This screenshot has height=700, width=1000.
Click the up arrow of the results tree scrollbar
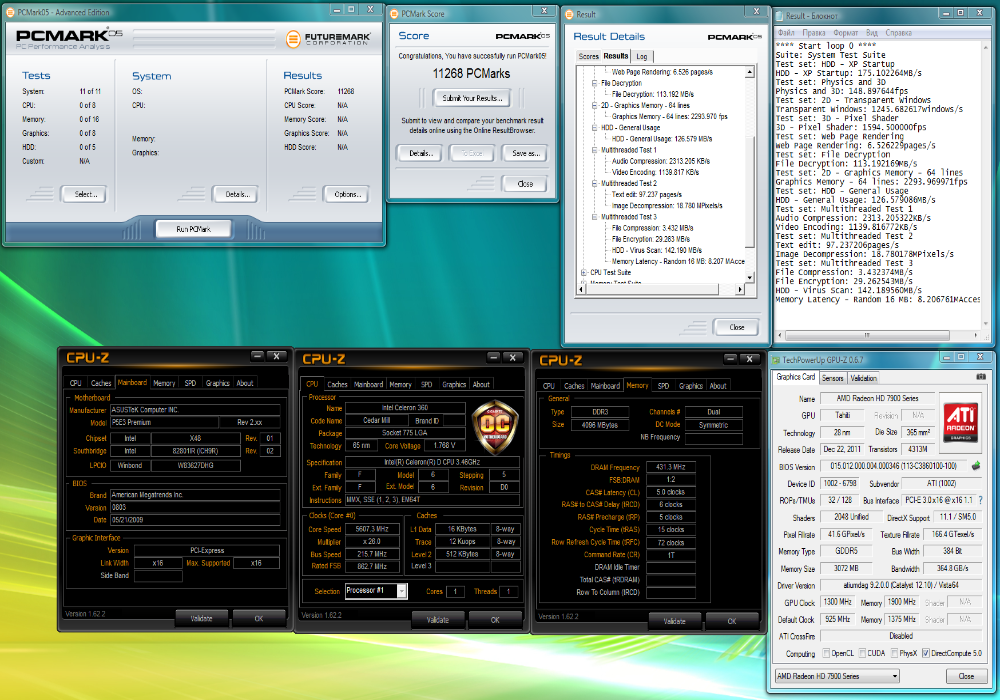coord(750,72)
